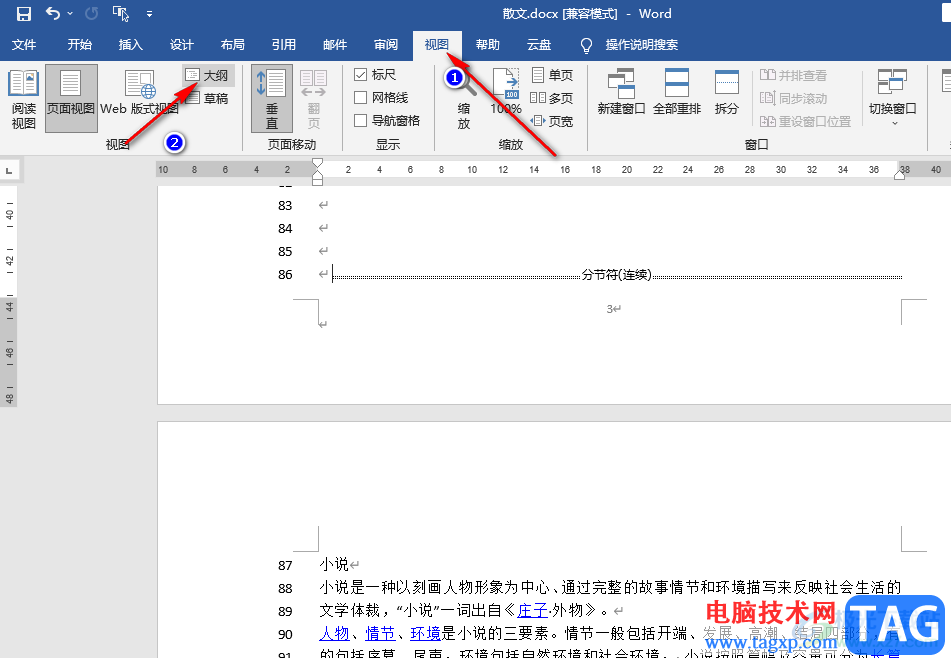Switch to the 邮件 ribbon tab
The height and width of the screenshot is (658, 951).
335,45
